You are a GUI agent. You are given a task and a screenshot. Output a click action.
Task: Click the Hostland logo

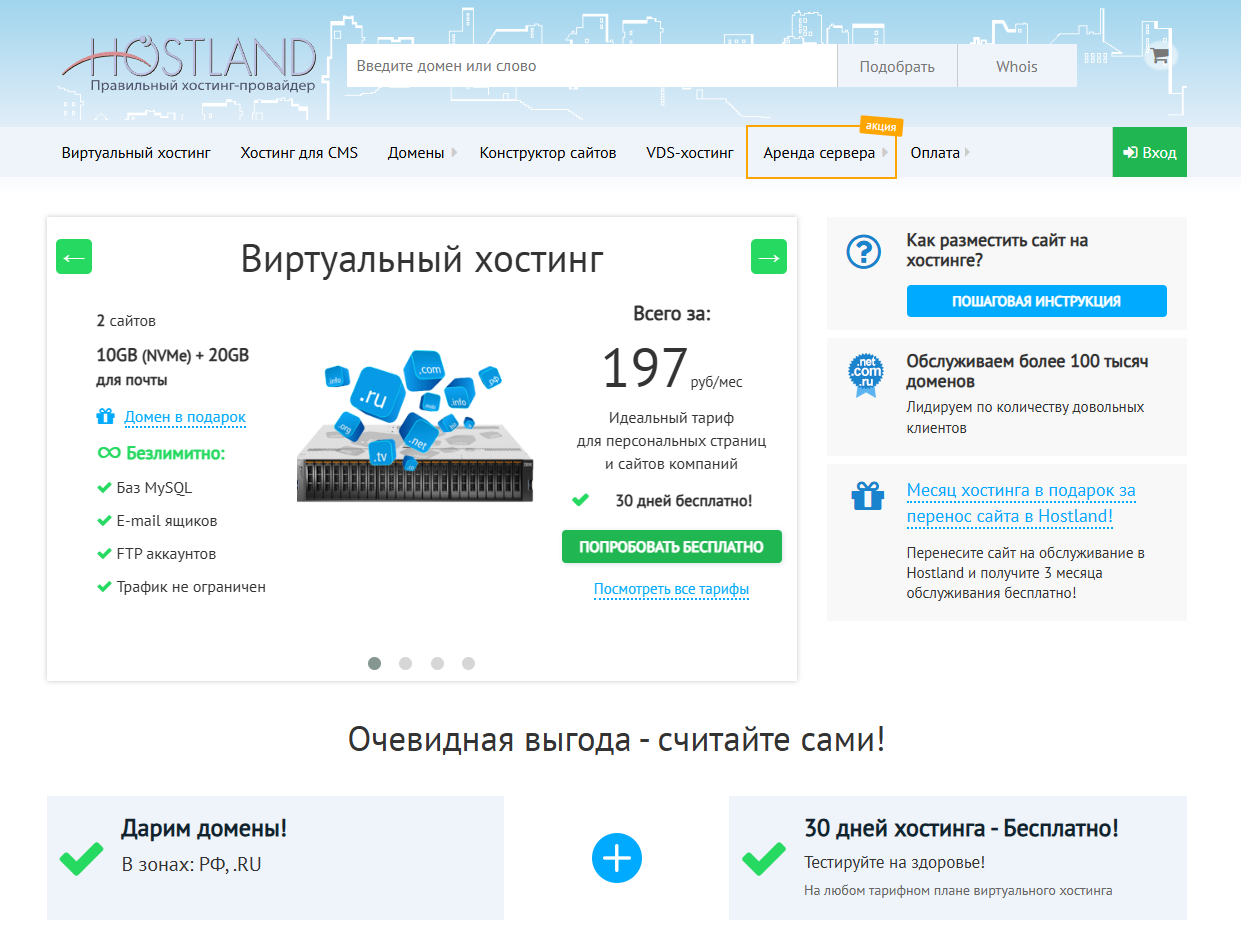[189, 65]
